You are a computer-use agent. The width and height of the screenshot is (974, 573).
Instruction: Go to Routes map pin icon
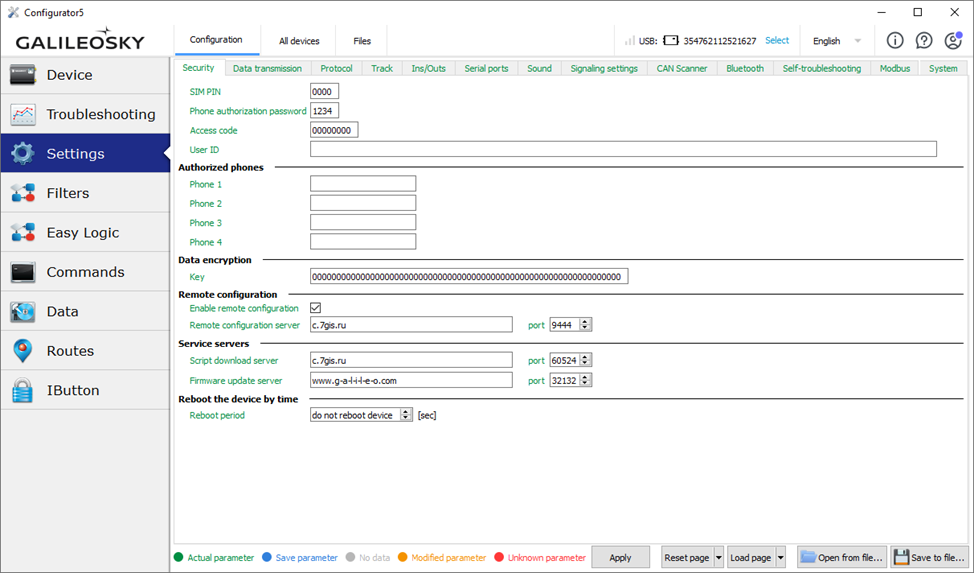[x=23, y=351]
